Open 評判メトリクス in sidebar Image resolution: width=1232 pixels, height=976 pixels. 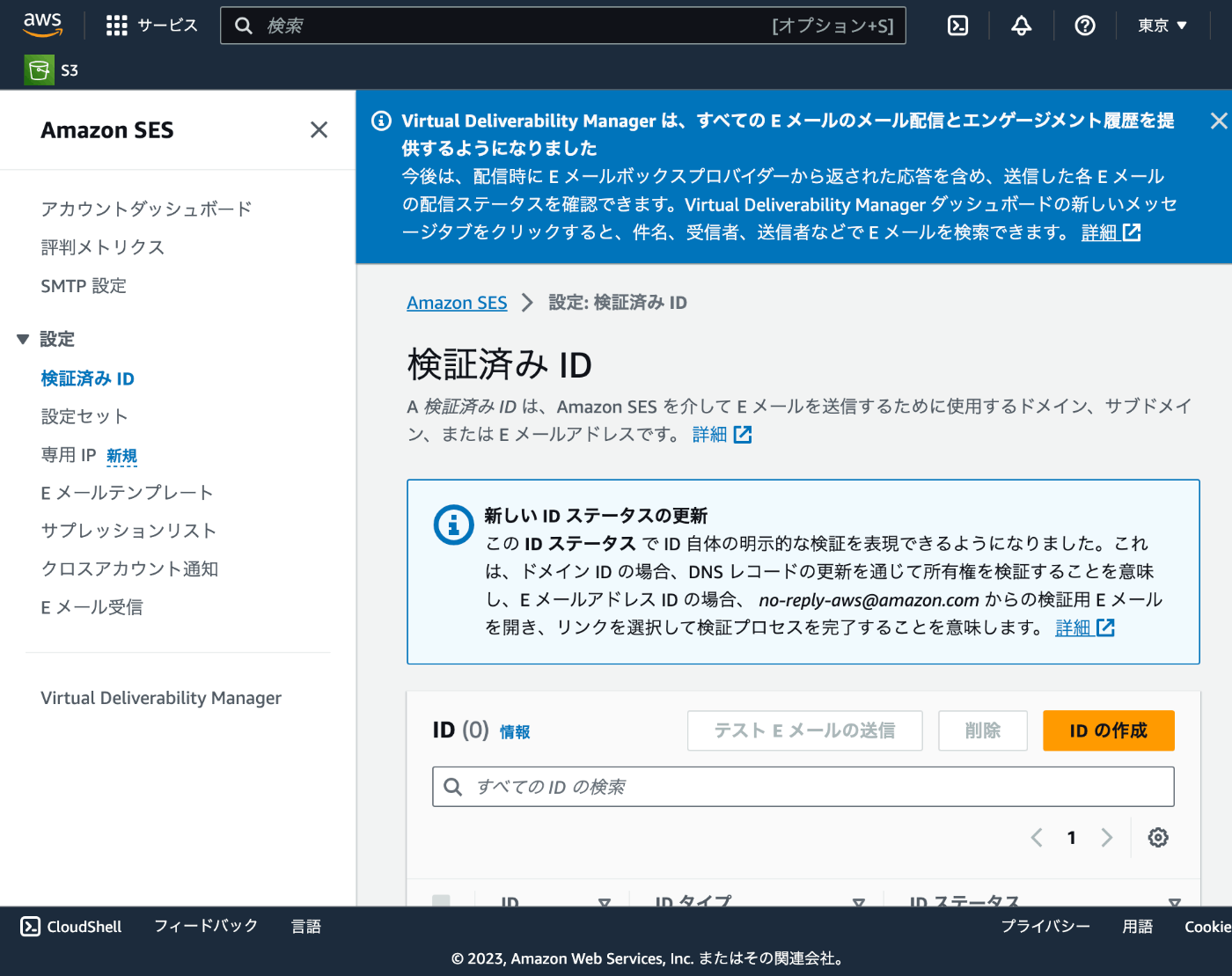click(102, 247)
